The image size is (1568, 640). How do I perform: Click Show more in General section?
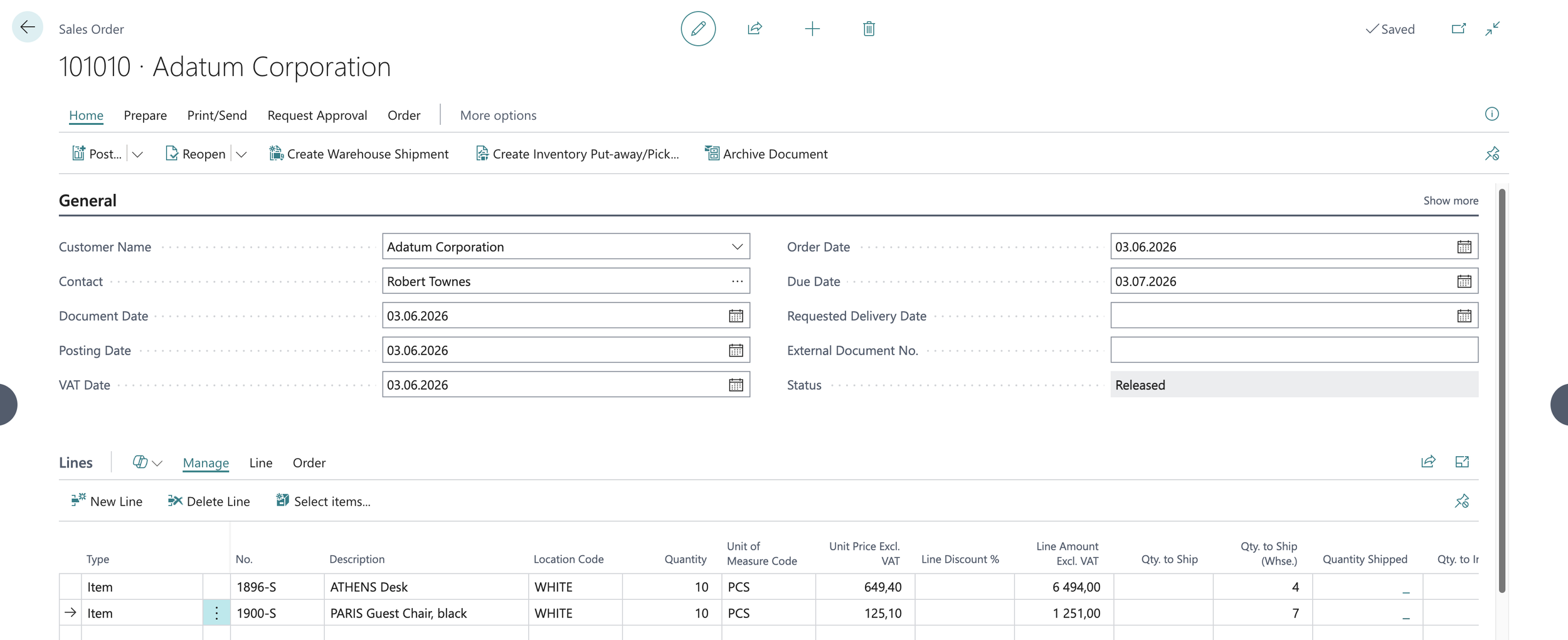tap(1451, 201)
